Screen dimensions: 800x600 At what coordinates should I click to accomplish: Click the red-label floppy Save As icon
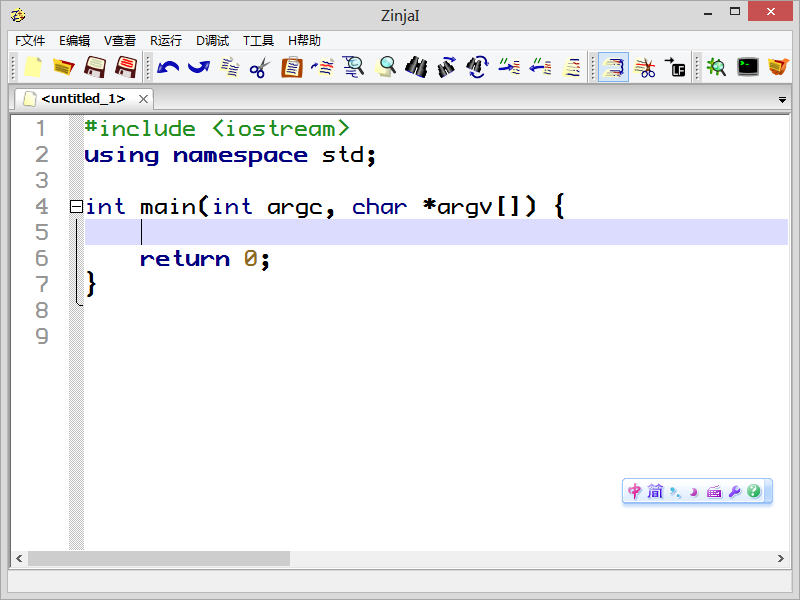coord(126,67)
